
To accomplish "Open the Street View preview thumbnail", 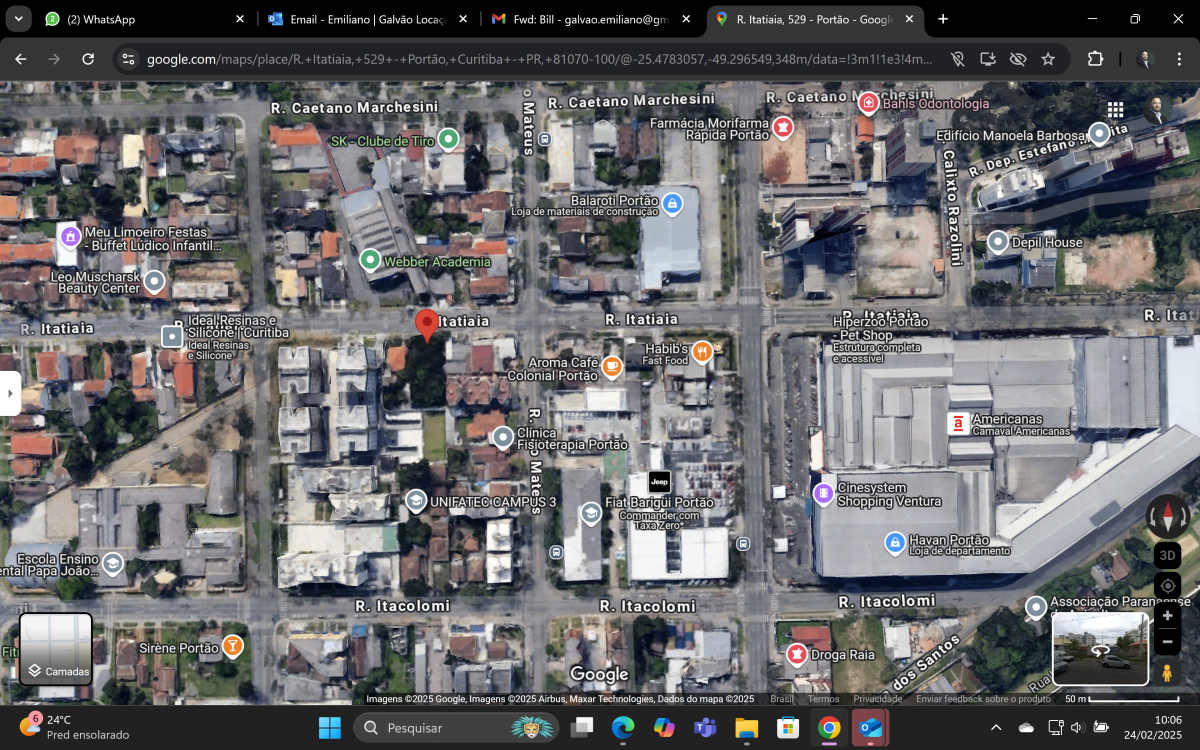I will coord(1100,649).
